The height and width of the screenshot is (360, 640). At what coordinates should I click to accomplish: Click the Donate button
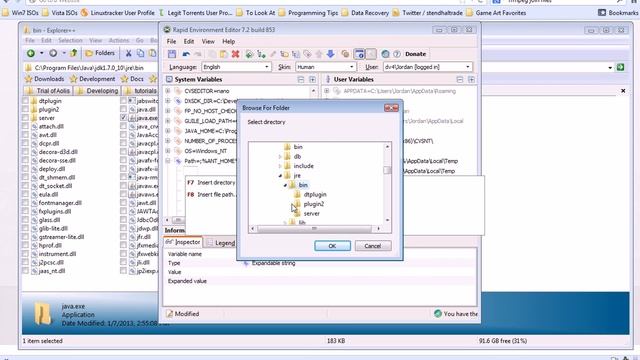pyautogui.click(x=416, y=54)
